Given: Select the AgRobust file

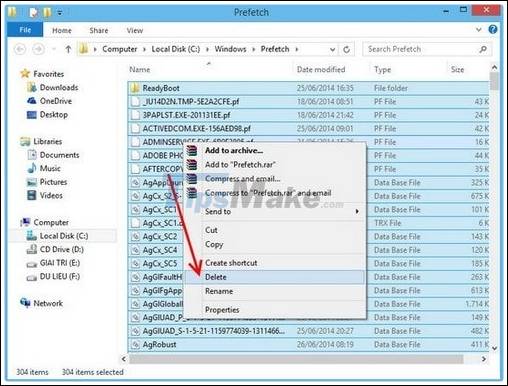Looking at the screenshot, I should coord(159,344).
